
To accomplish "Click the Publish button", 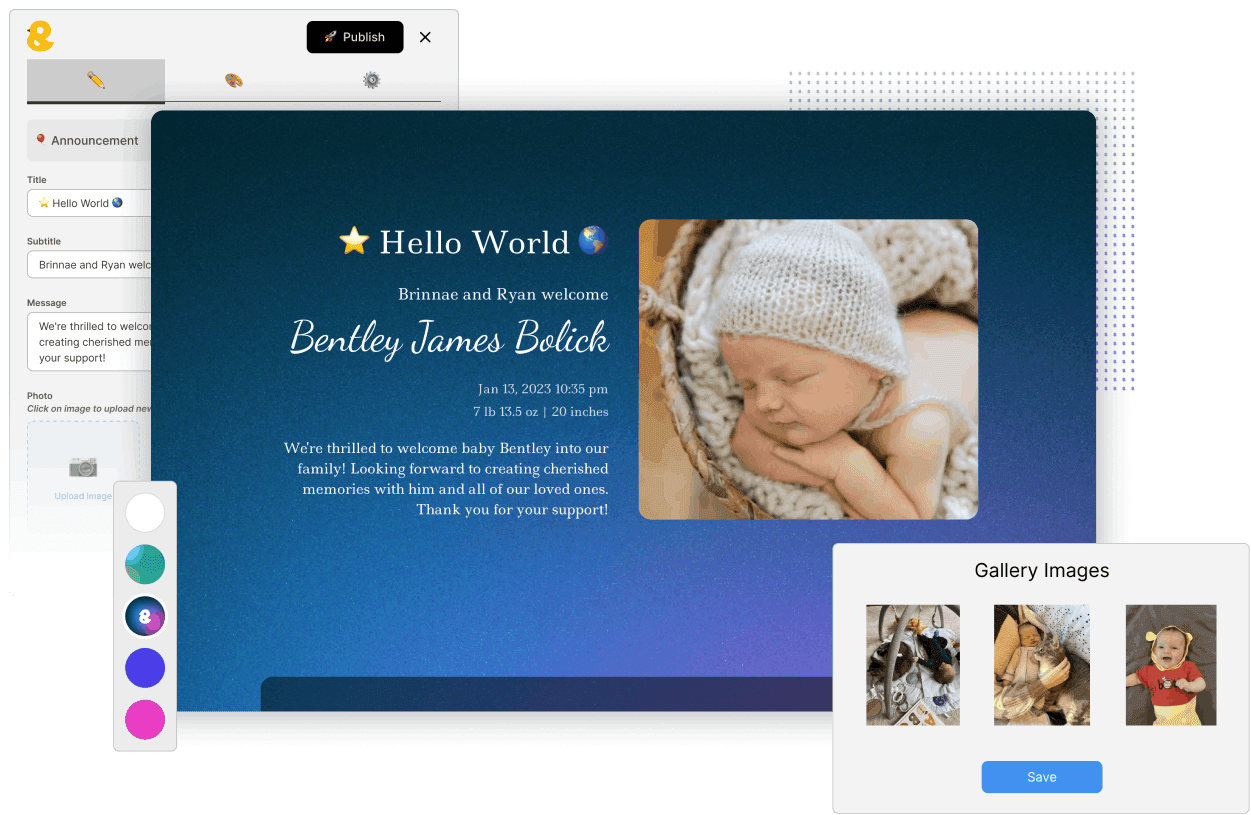I will pos(355,37).
